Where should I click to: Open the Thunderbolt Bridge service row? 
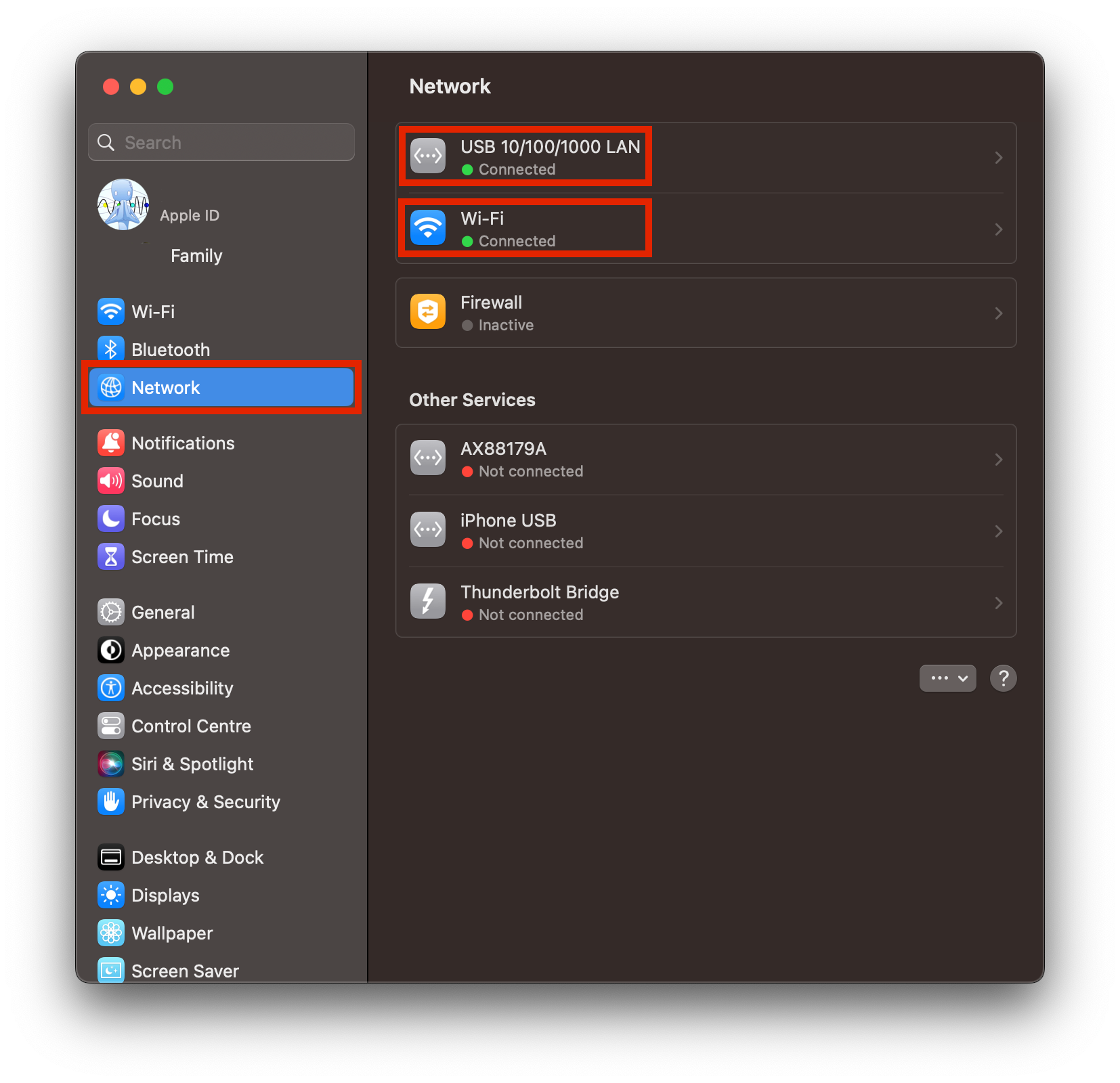click(x=704, y=602)
